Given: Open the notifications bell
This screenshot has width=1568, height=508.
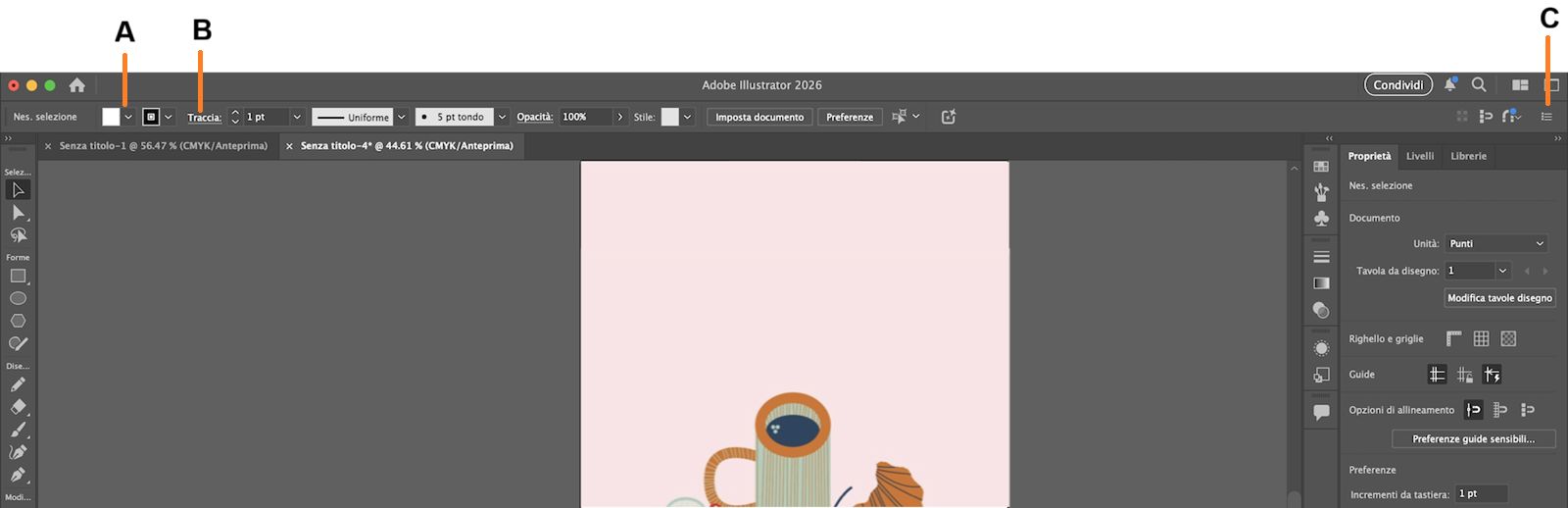Looking at the screenshot, I should coord(1449,85).
